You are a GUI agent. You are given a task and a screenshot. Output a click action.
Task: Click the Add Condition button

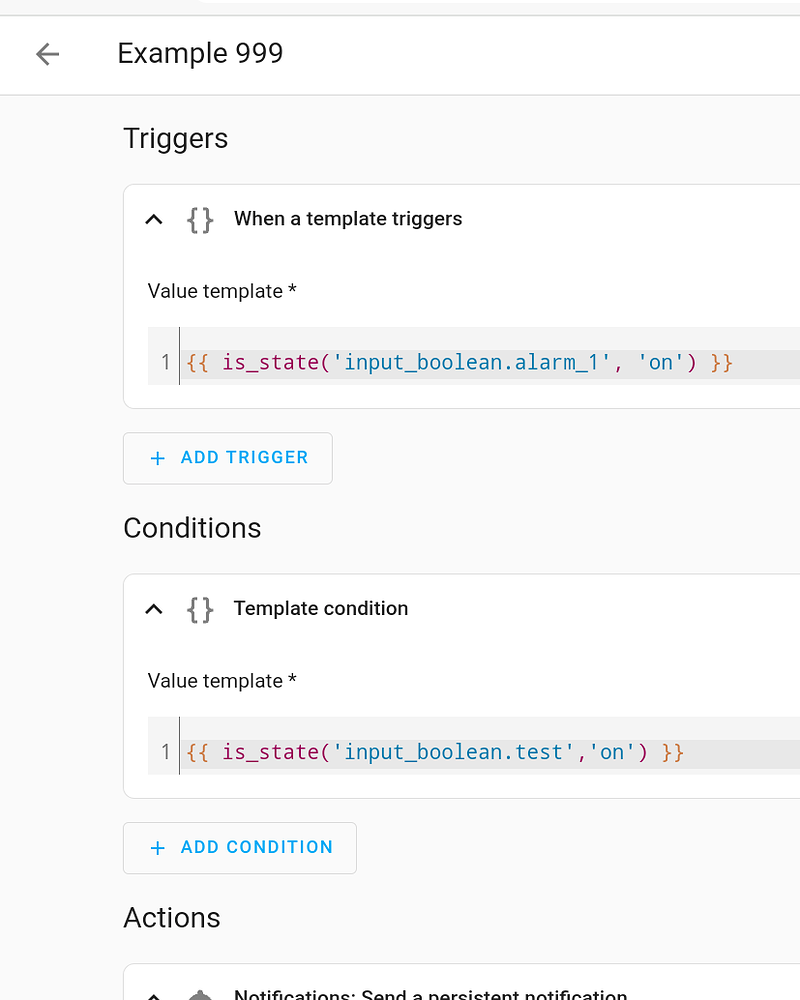pos(240,847)
